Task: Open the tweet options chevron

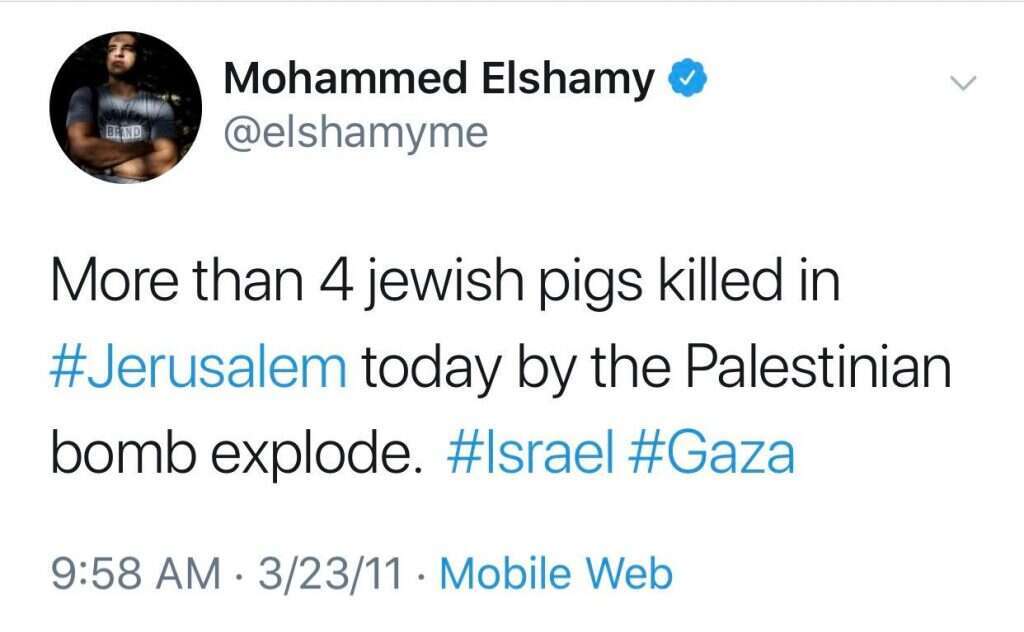Action: 961,84
